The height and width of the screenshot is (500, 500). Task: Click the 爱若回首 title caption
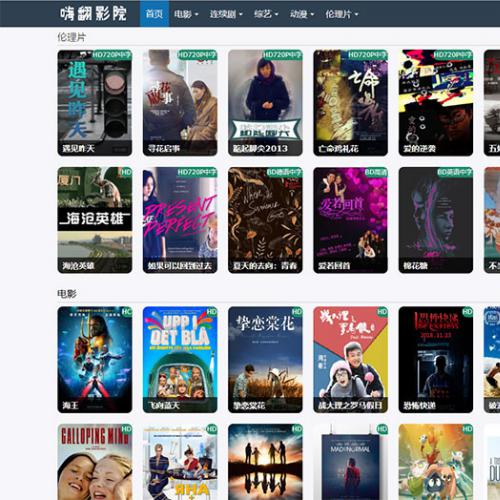[x=334, y=266]
